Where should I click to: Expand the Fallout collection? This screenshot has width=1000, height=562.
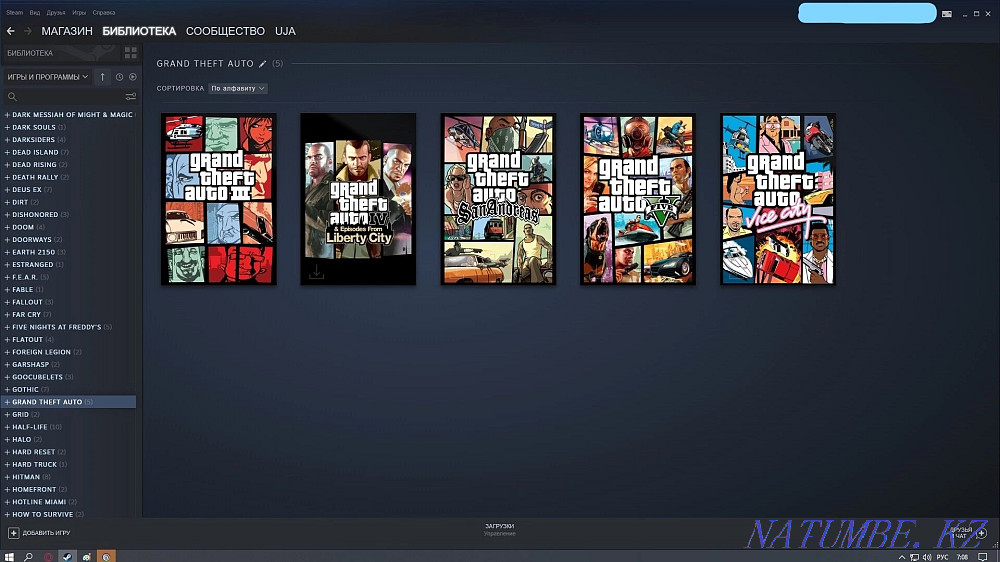pyautogui.click(x=7, y=302)
